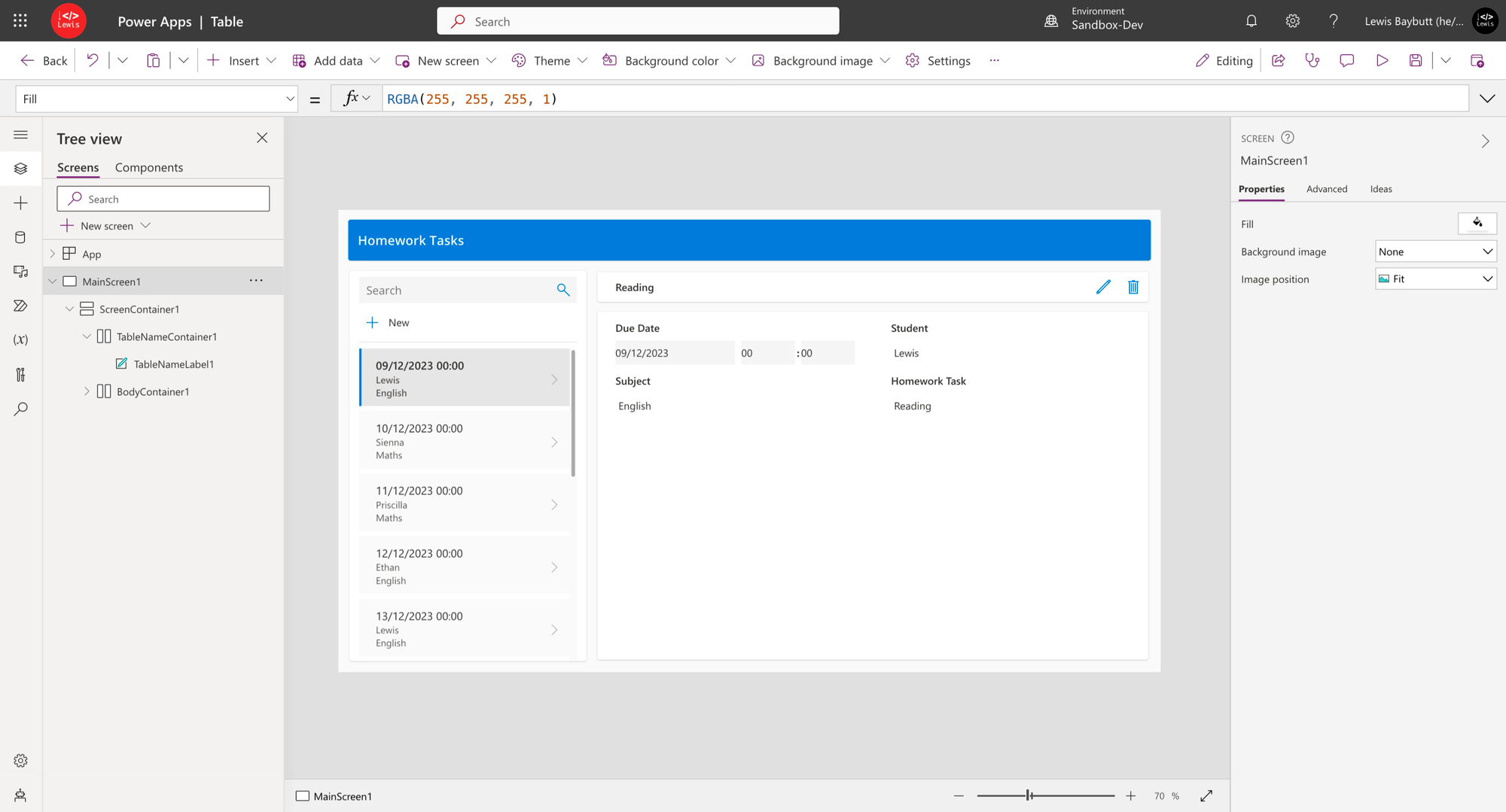Open the Insert menu
The image size is (1506, 812).
242,60
